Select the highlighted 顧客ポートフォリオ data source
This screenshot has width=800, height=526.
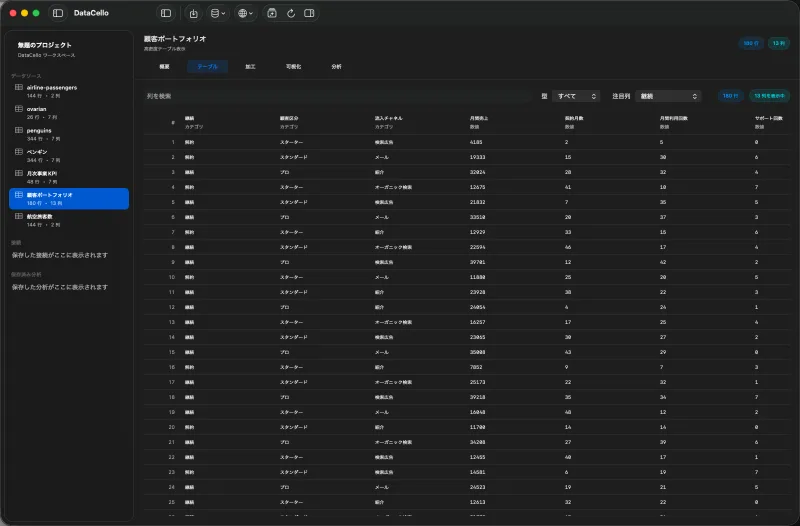click(x=69, y=198)
